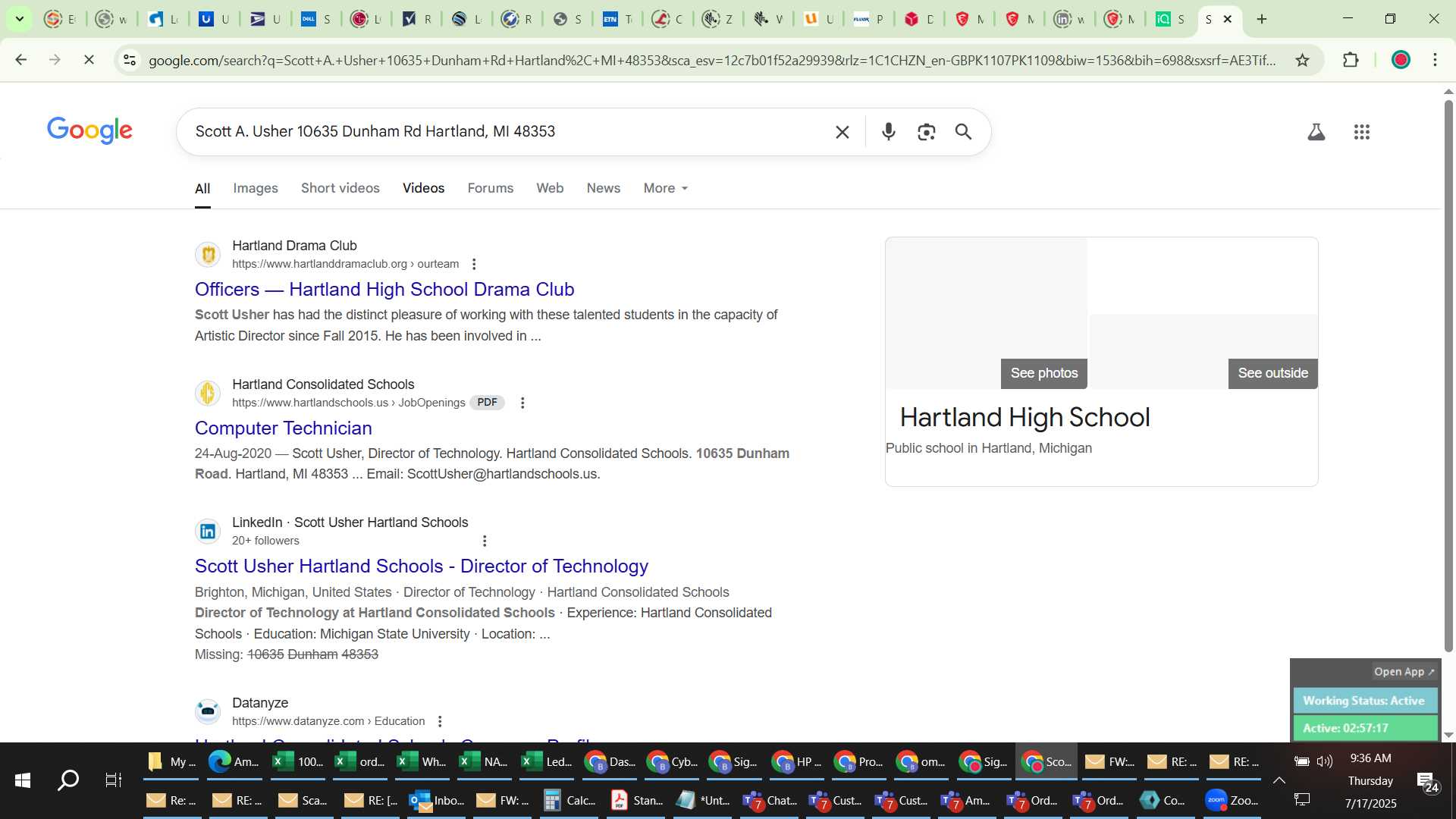Screen dimensions: 1456x819
Task: Open Outlook Inbox taskbar item
Action: (x=438, y=800)
